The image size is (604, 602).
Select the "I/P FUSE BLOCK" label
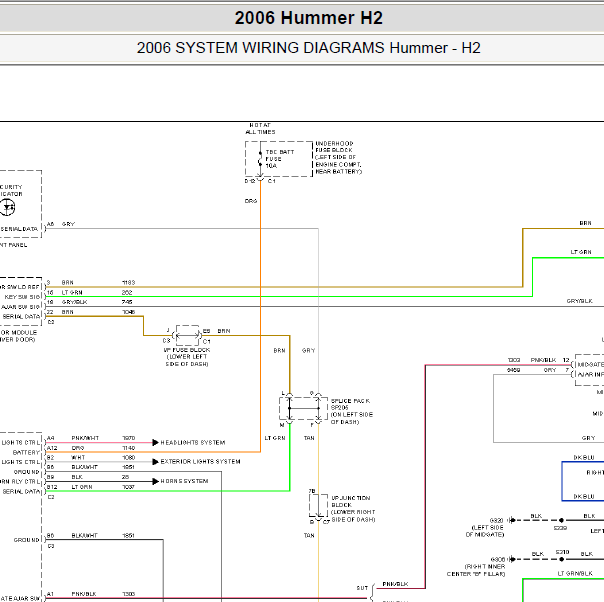187,350
